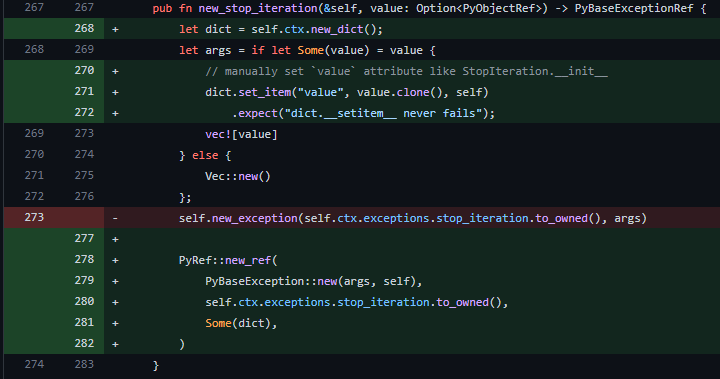
Task: Click new line number 271
Action: point(84,91)
